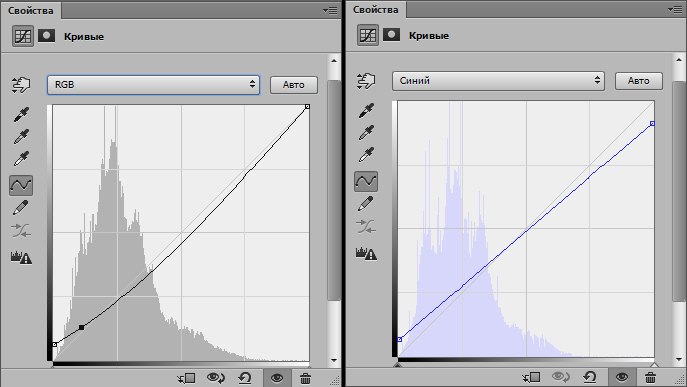Click the upper-right endpoint of the blue curve
Viewport: 687px width, 387px height.
(652, 124)
